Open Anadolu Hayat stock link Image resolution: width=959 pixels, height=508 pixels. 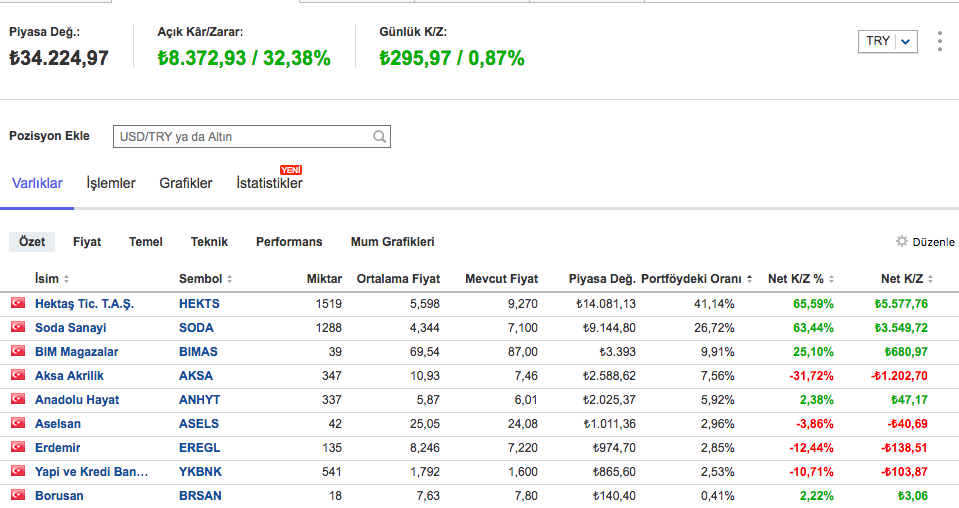pyautogui.click(x=77, y=400)
